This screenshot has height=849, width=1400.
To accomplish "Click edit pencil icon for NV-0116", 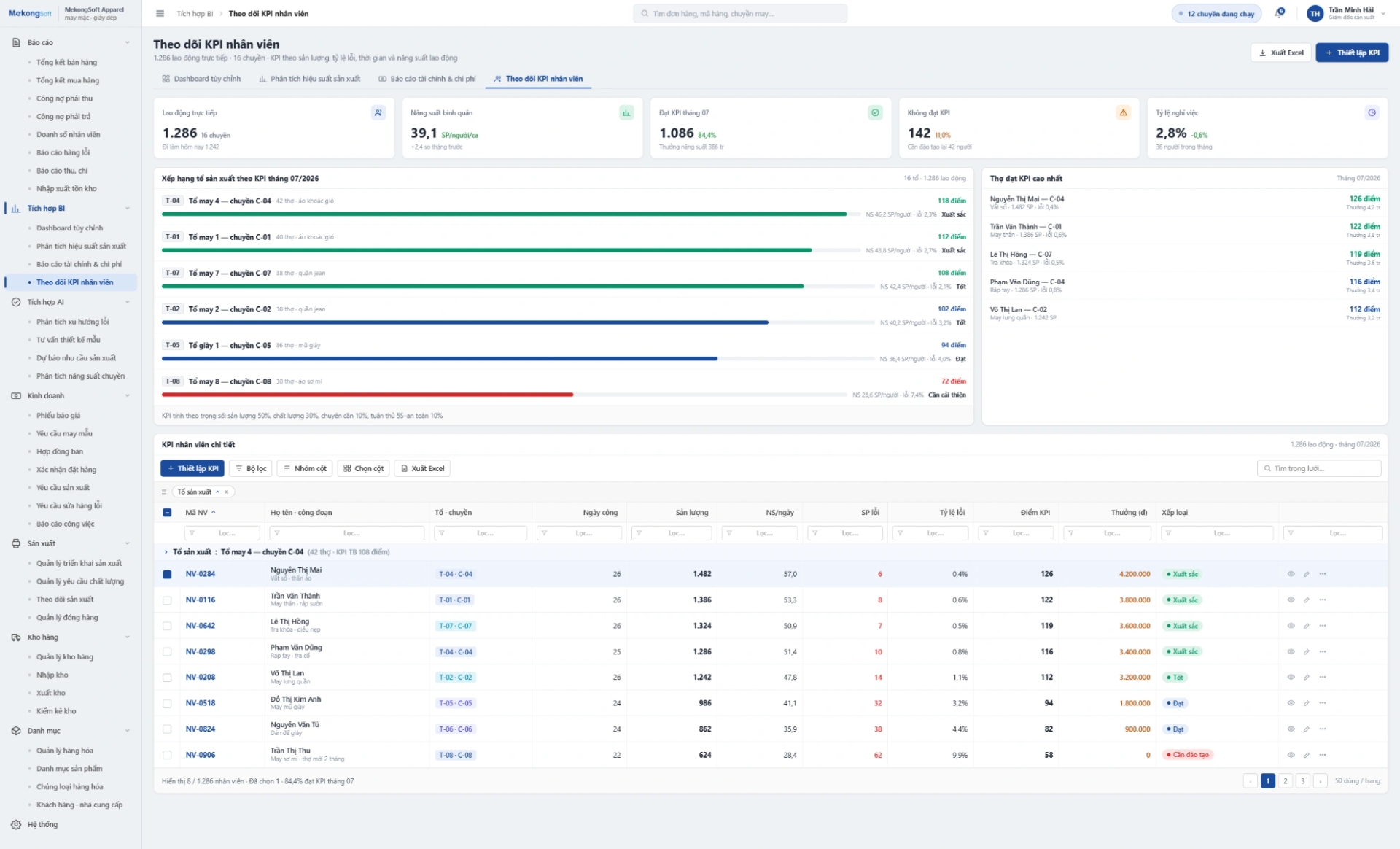I will pos(1306,600).
